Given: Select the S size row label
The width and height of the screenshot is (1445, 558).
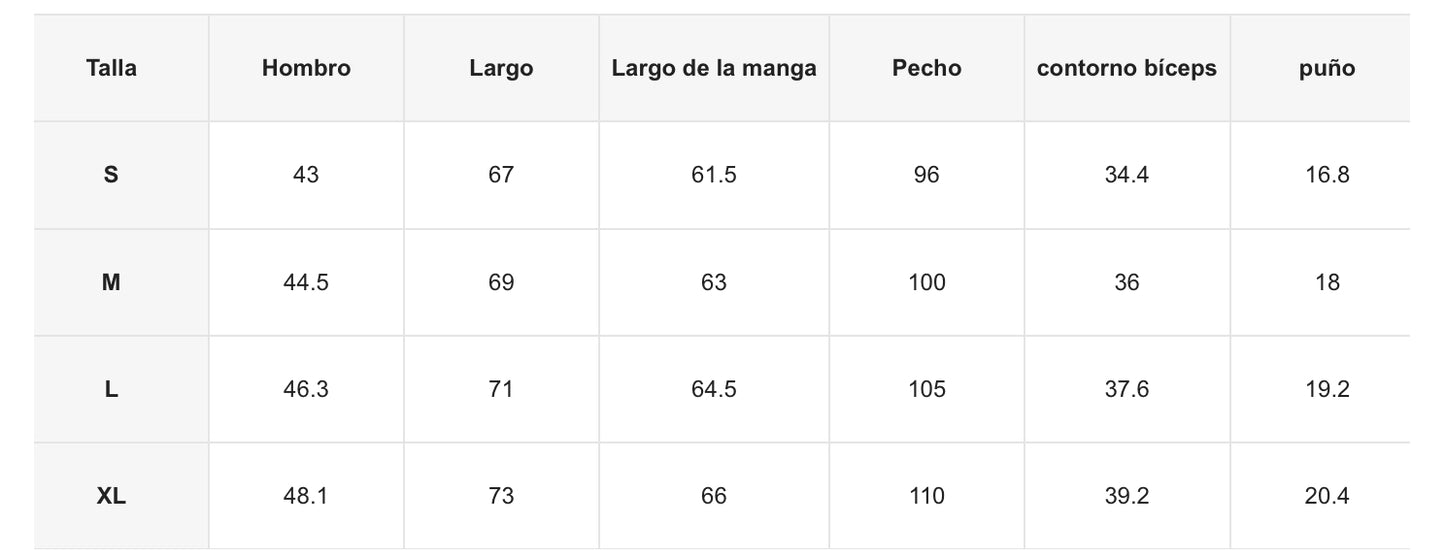Looking at the screenshot, I should (x=111, y=175).
